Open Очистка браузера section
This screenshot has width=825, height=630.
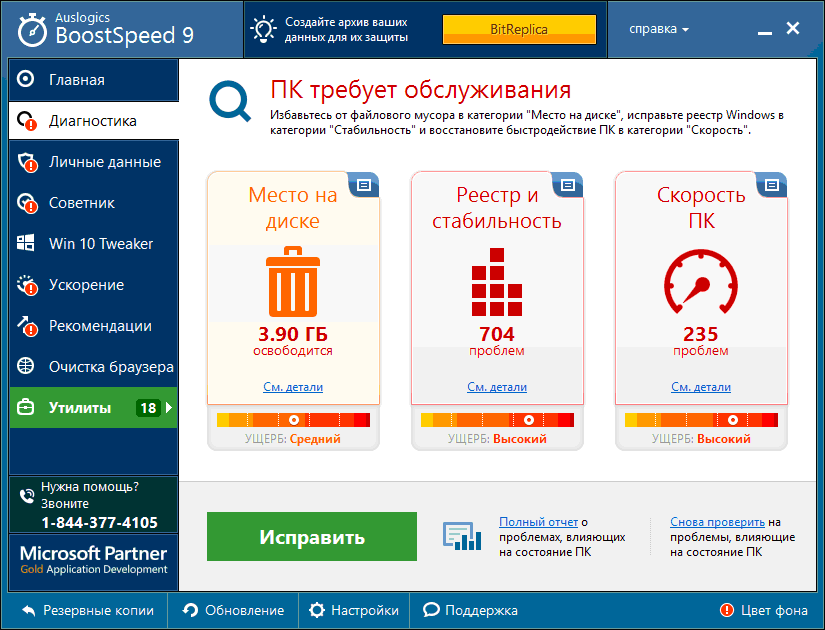click(x=94, y=367)
